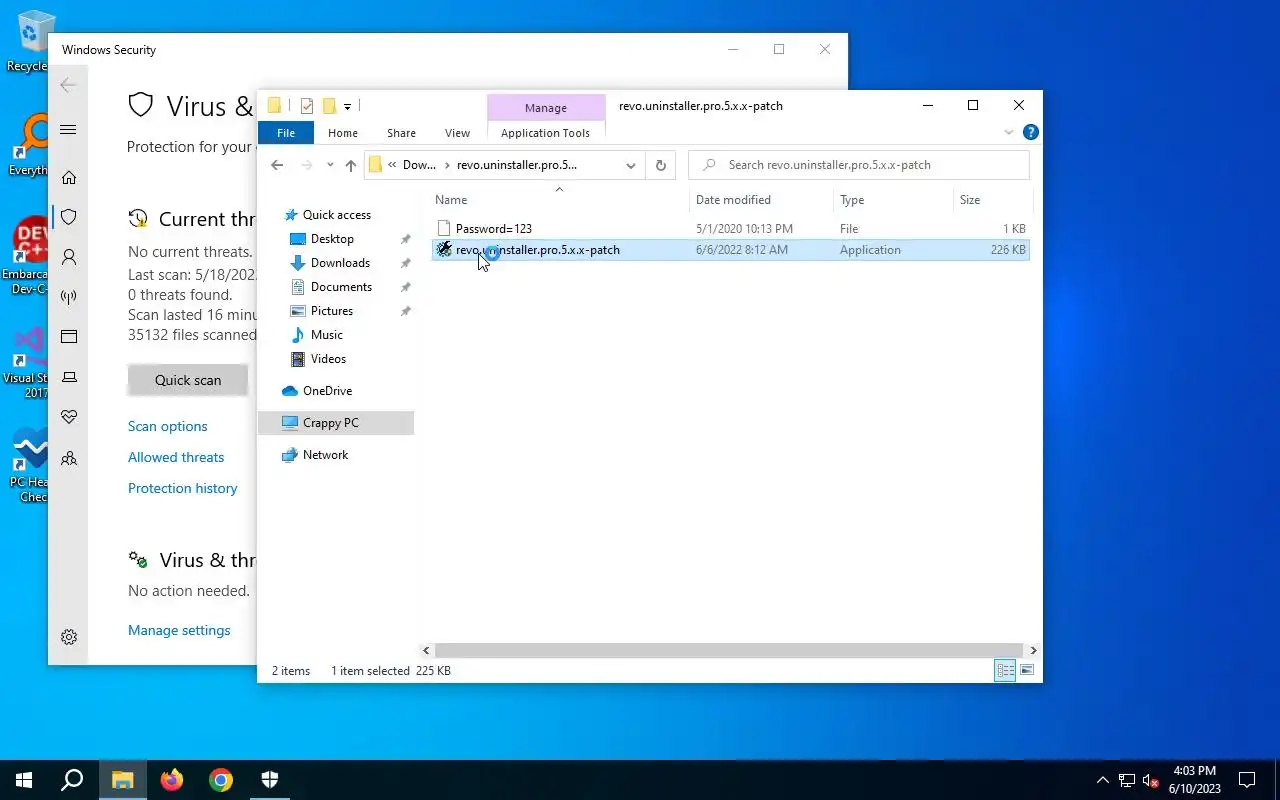
Task: Open address bar previous locations dropdown
Action: (x=631, y=165)
